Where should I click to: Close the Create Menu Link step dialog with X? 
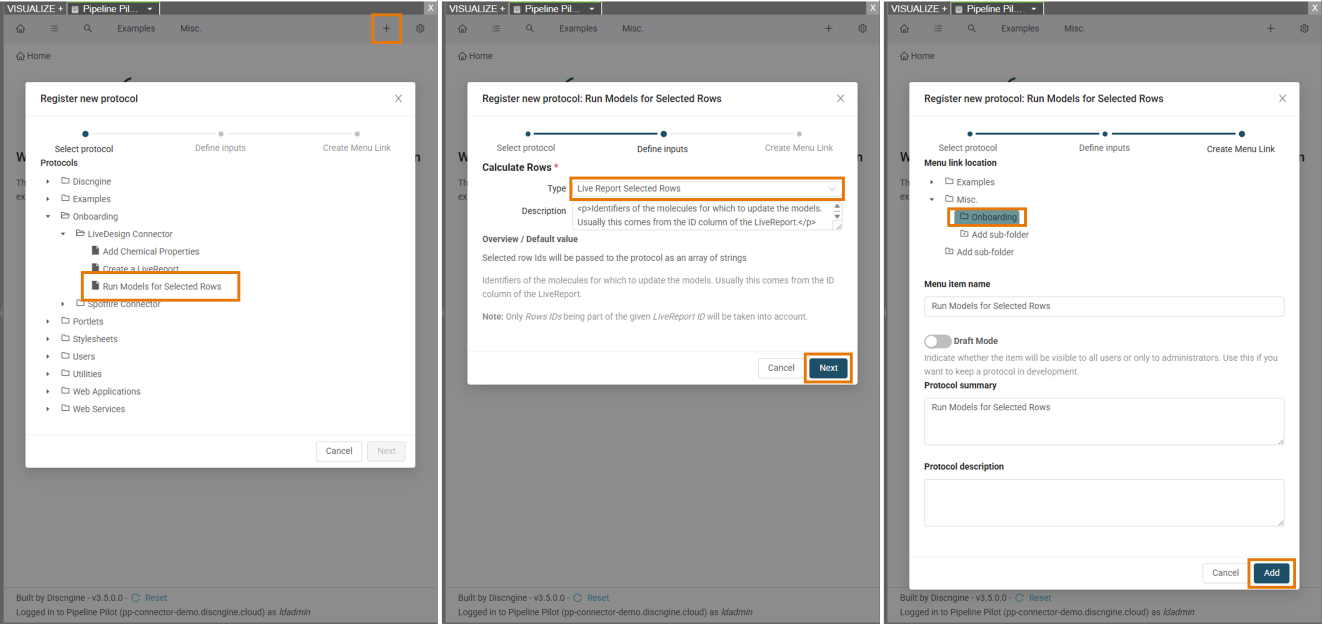click(1282, 98)
